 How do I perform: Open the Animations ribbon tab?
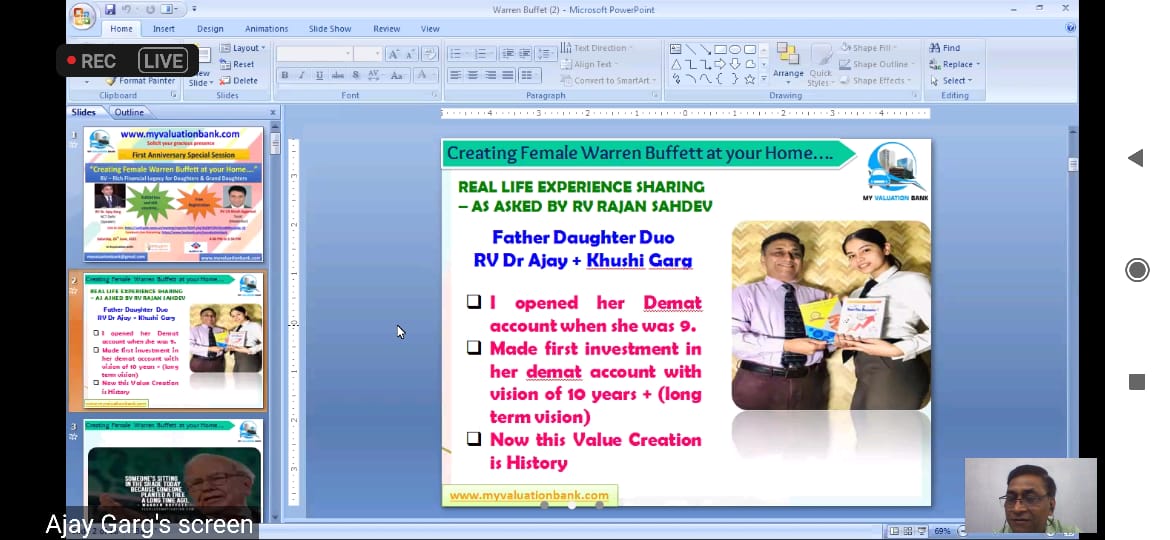266,29
